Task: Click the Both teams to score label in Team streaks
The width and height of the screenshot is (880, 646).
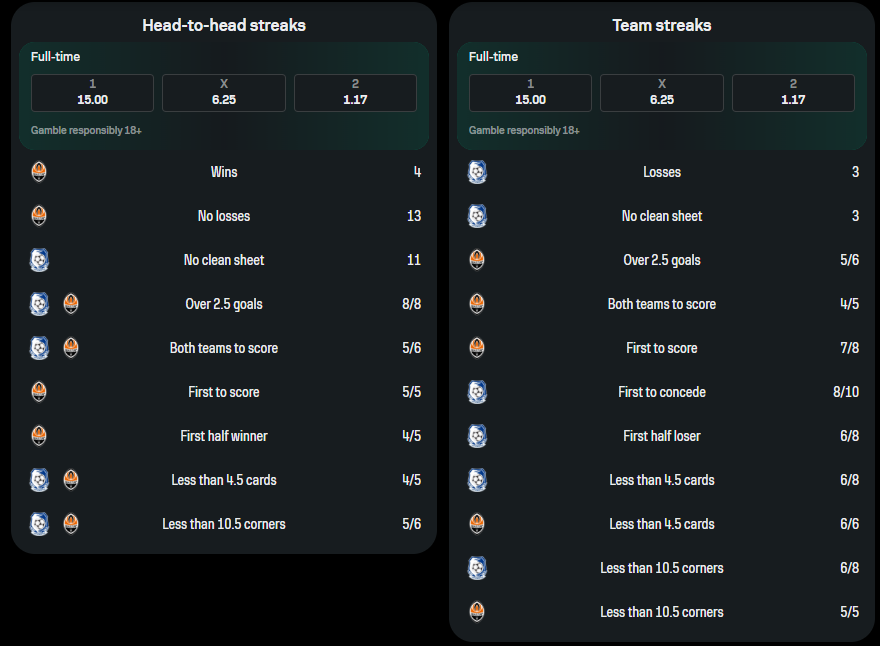Action: [x=662, y=304]
